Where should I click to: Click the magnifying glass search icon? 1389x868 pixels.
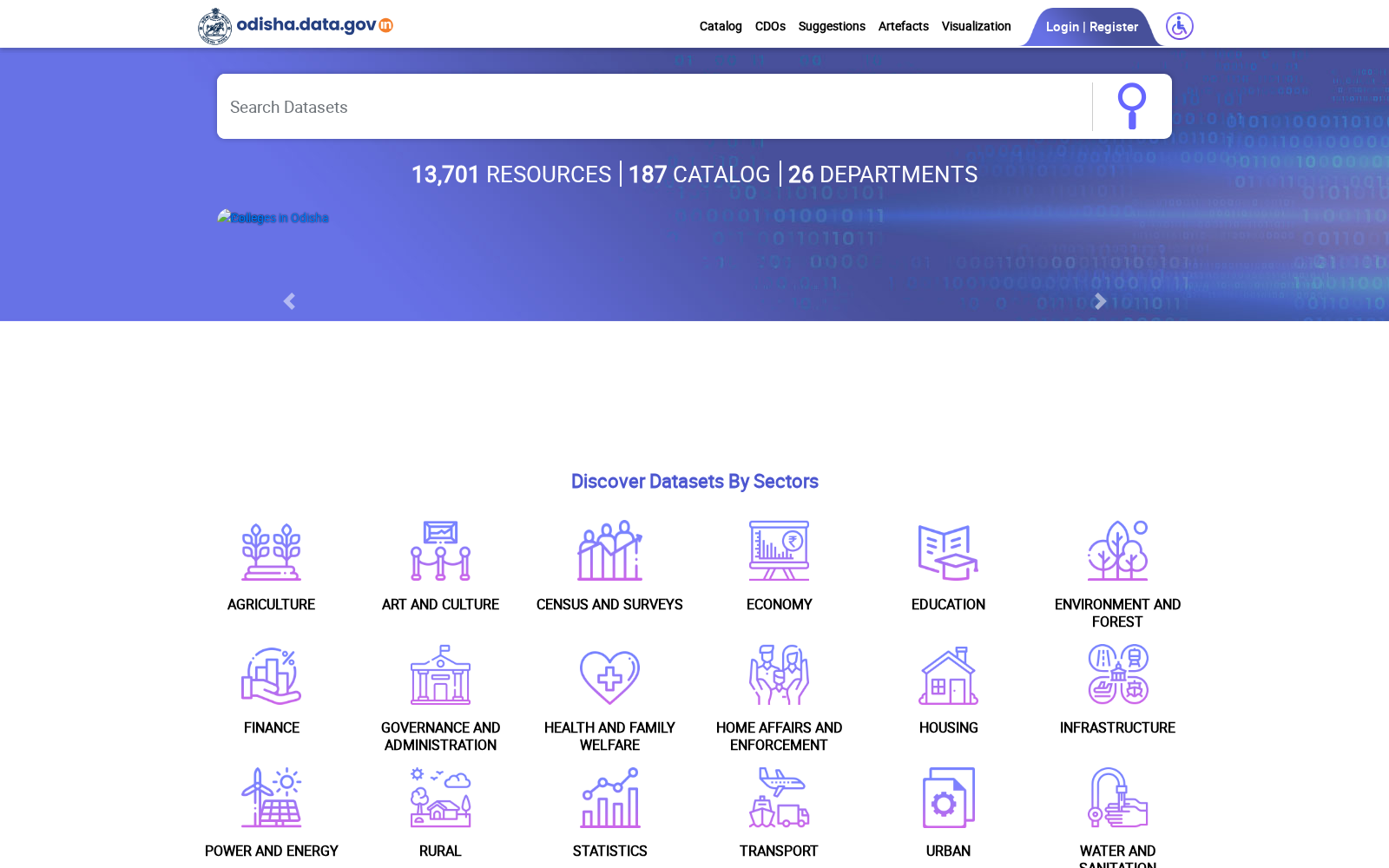1131,107
